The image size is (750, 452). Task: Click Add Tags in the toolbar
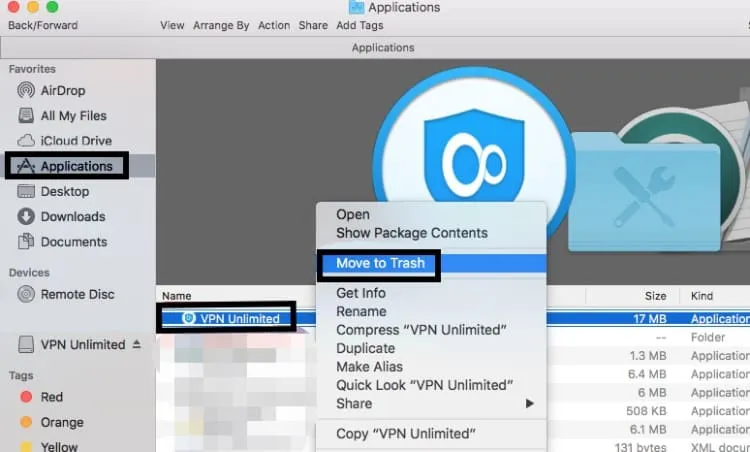(360, 25)
